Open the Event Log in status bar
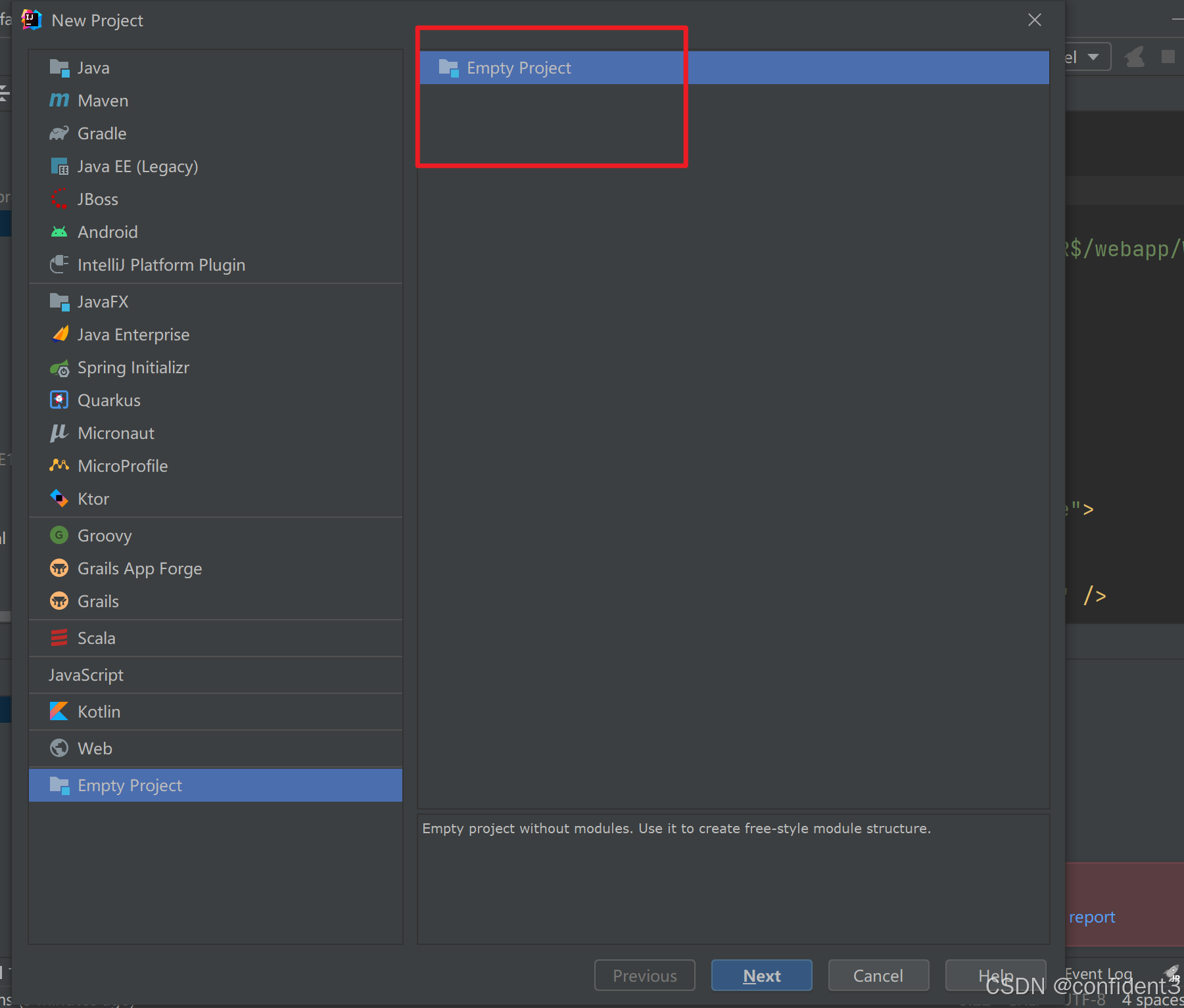Viewport: 1184px width, 1008px height. 1099,974
